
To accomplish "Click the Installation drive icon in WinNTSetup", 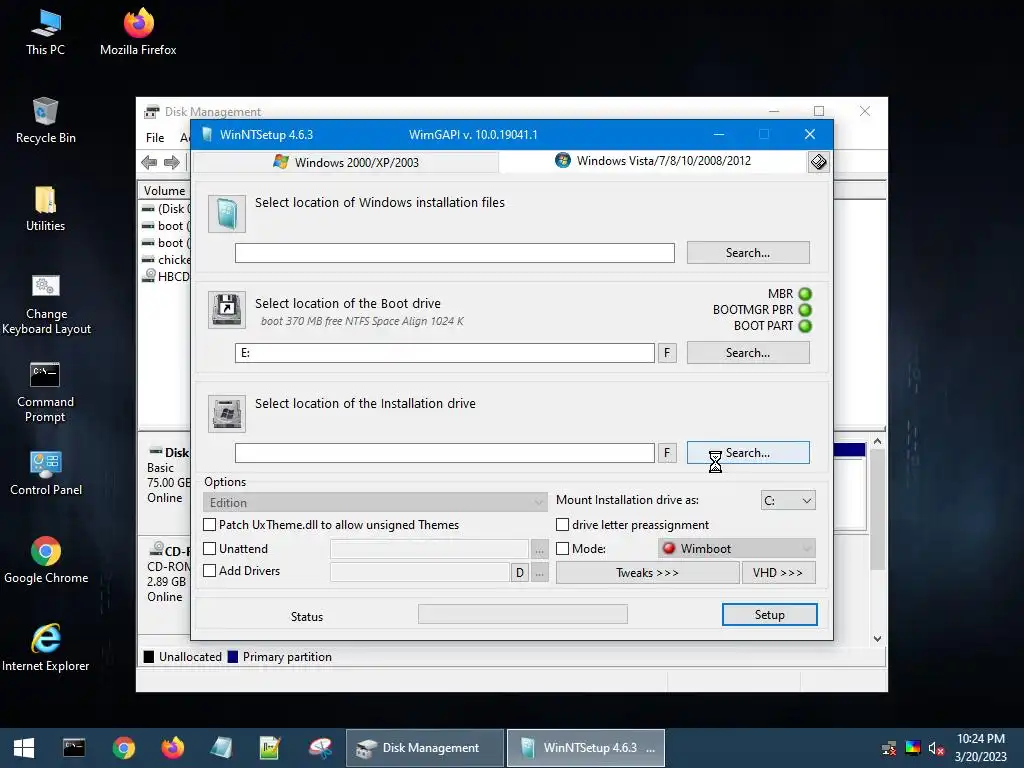I will point(227,413).
